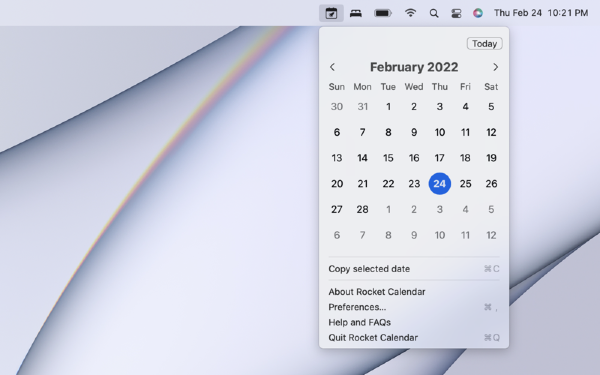Select February 21
The image size is (600, 375).
(x=362, y=184)
